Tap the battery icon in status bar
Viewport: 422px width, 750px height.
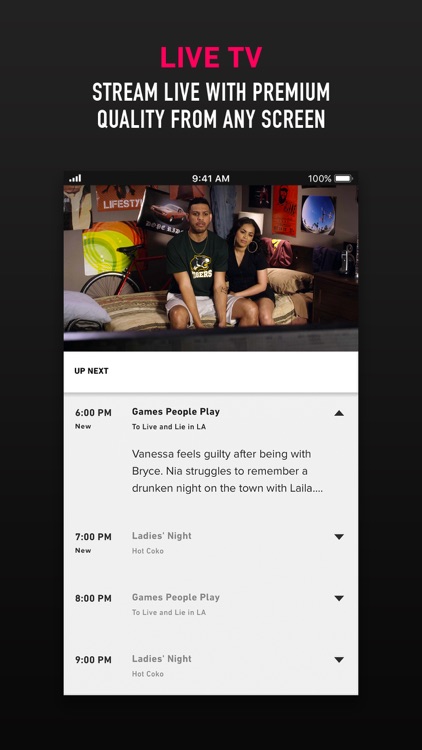[x=343, y=178]
